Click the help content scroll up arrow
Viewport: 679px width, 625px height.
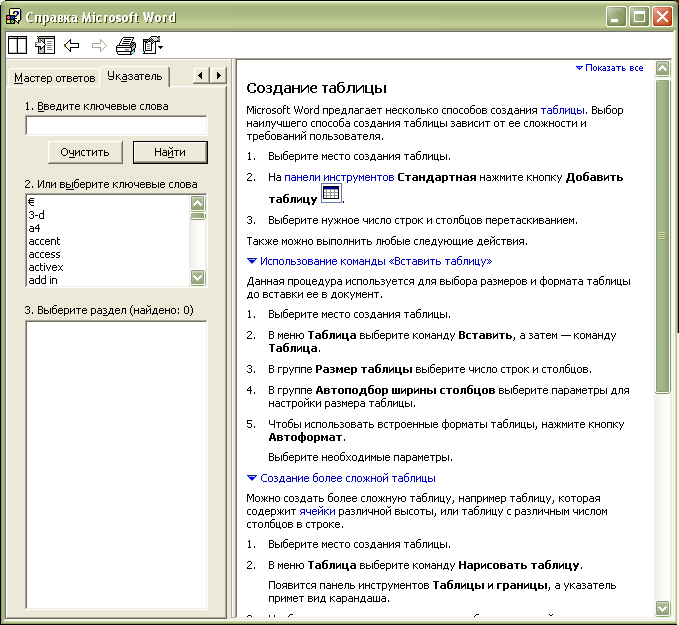662,68
